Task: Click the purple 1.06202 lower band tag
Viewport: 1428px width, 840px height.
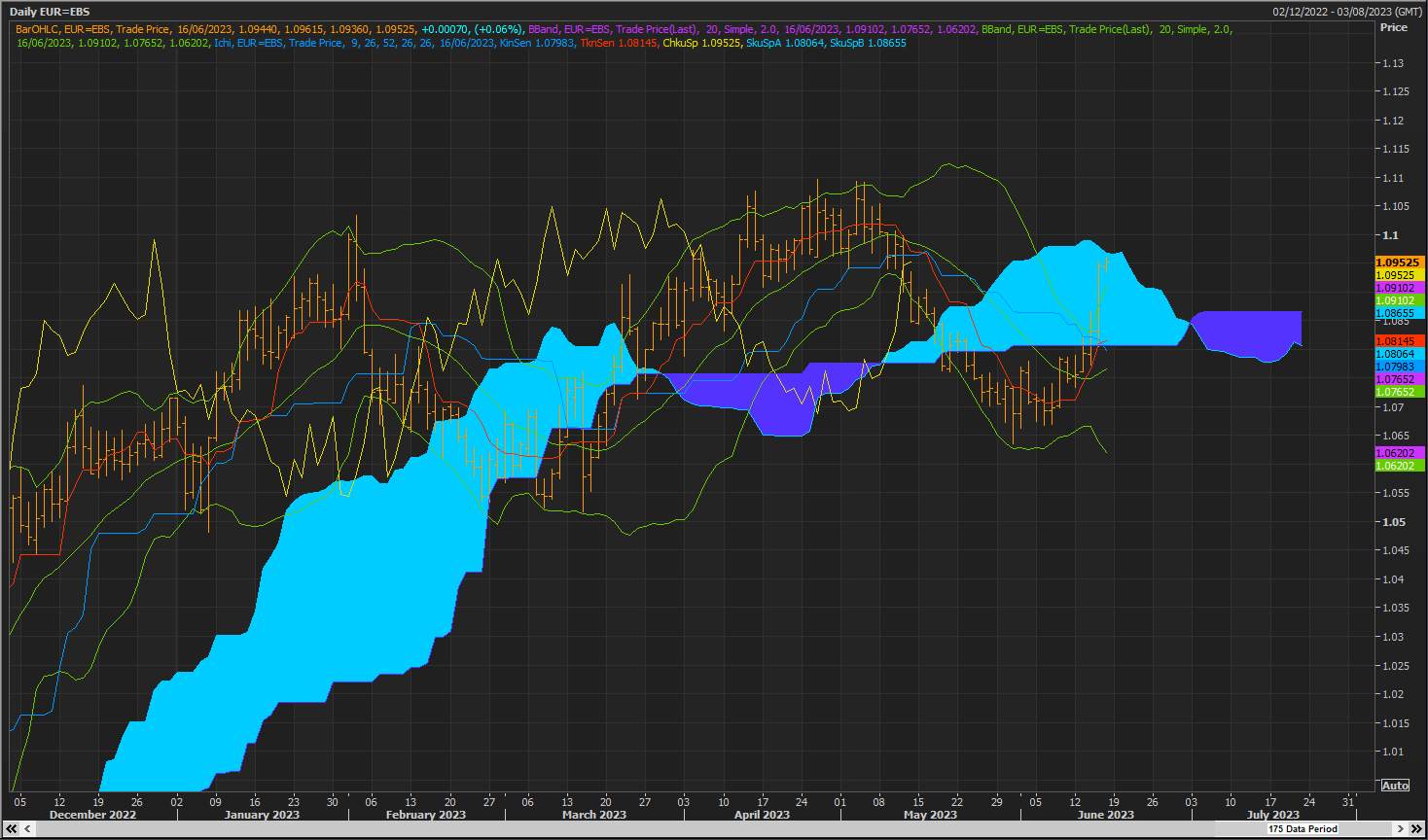Action: pos(1399,453)
